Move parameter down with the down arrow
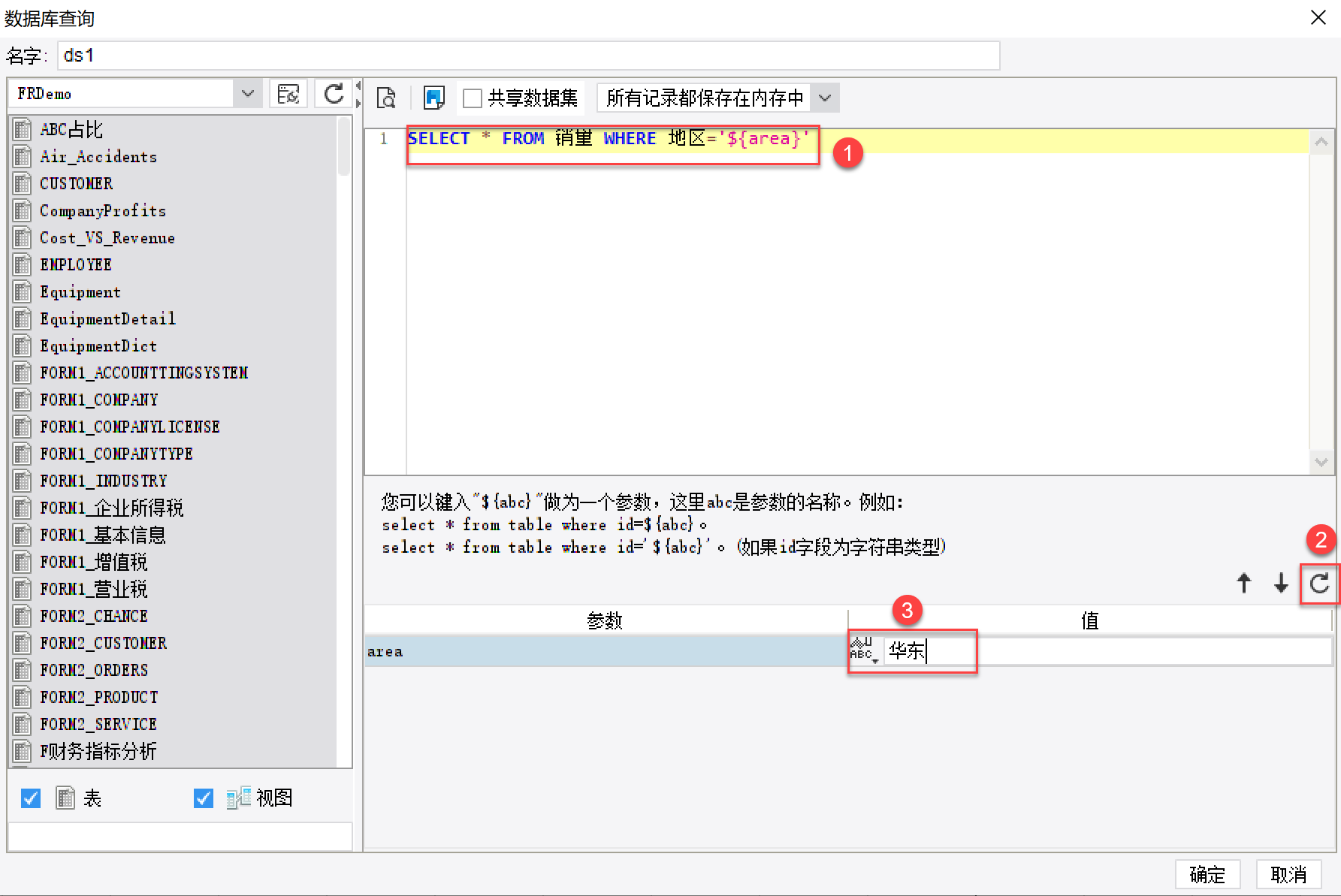Image resolution: width=1341 pixels, height=896 pixels. (1281, 583)
